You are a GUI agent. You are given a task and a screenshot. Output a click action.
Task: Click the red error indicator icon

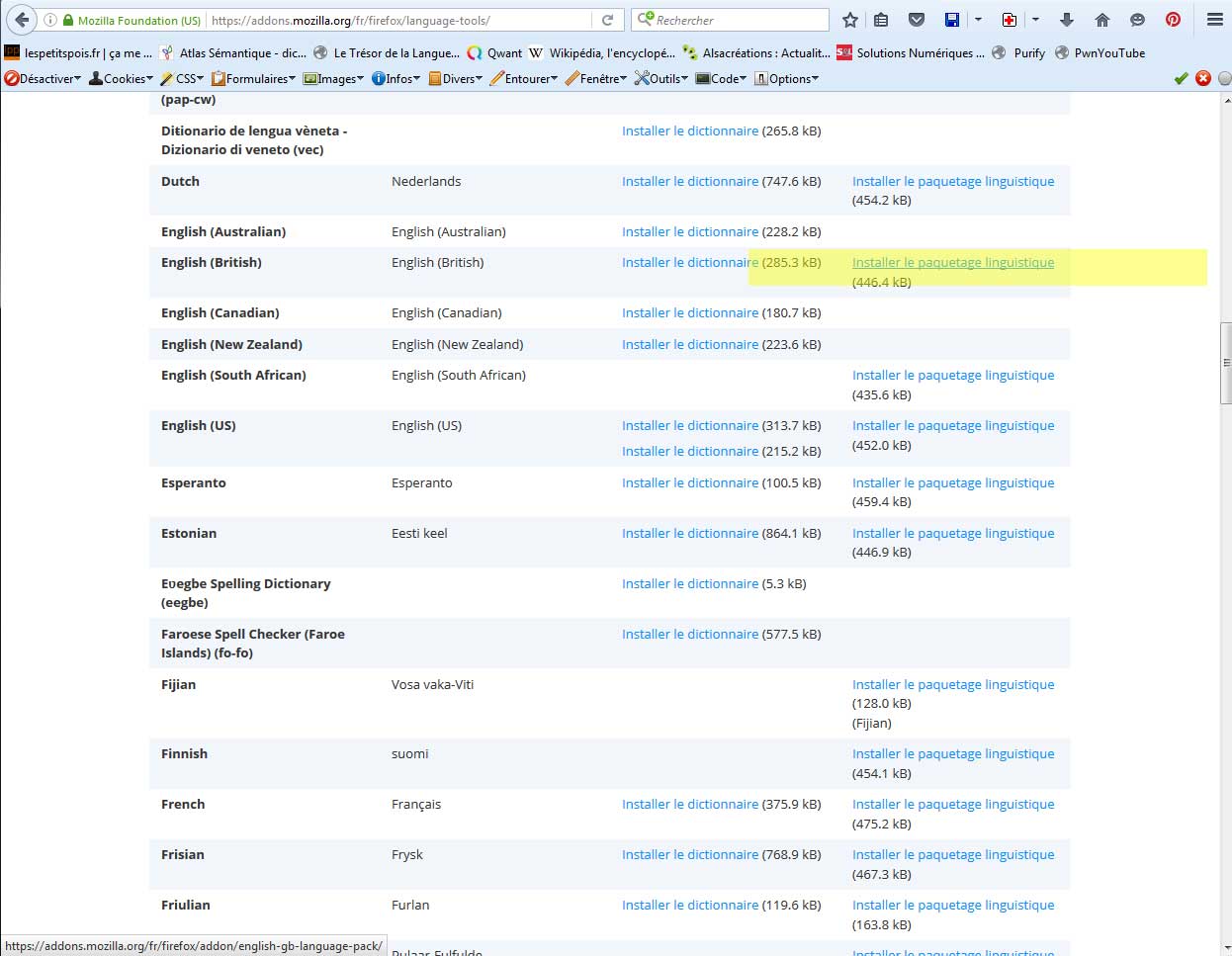tap(1203, 78)
